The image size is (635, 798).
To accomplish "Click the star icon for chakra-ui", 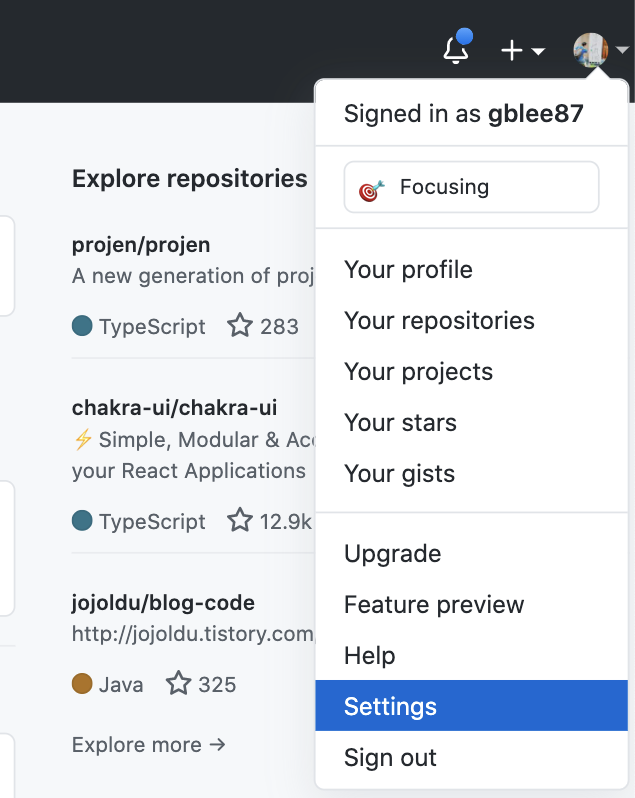I will pos(240,521).
